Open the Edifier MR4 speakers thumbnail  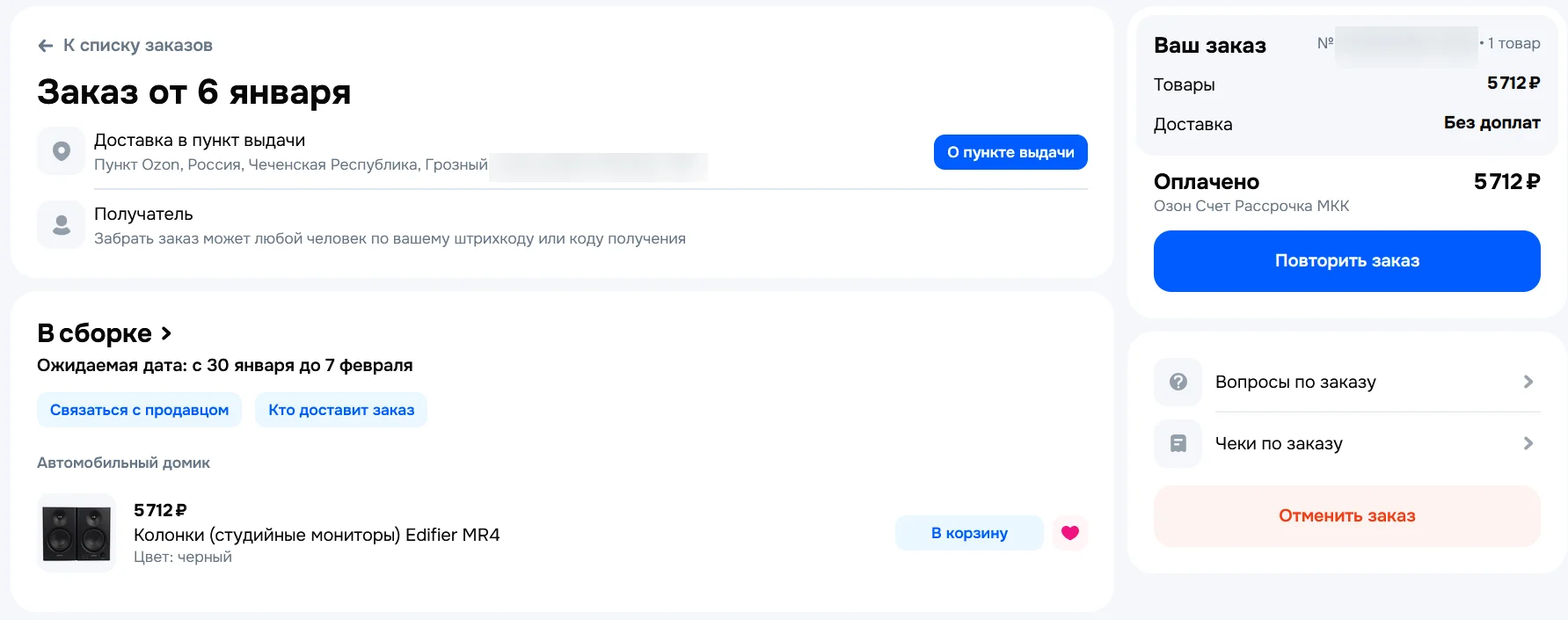pos(77,533)
